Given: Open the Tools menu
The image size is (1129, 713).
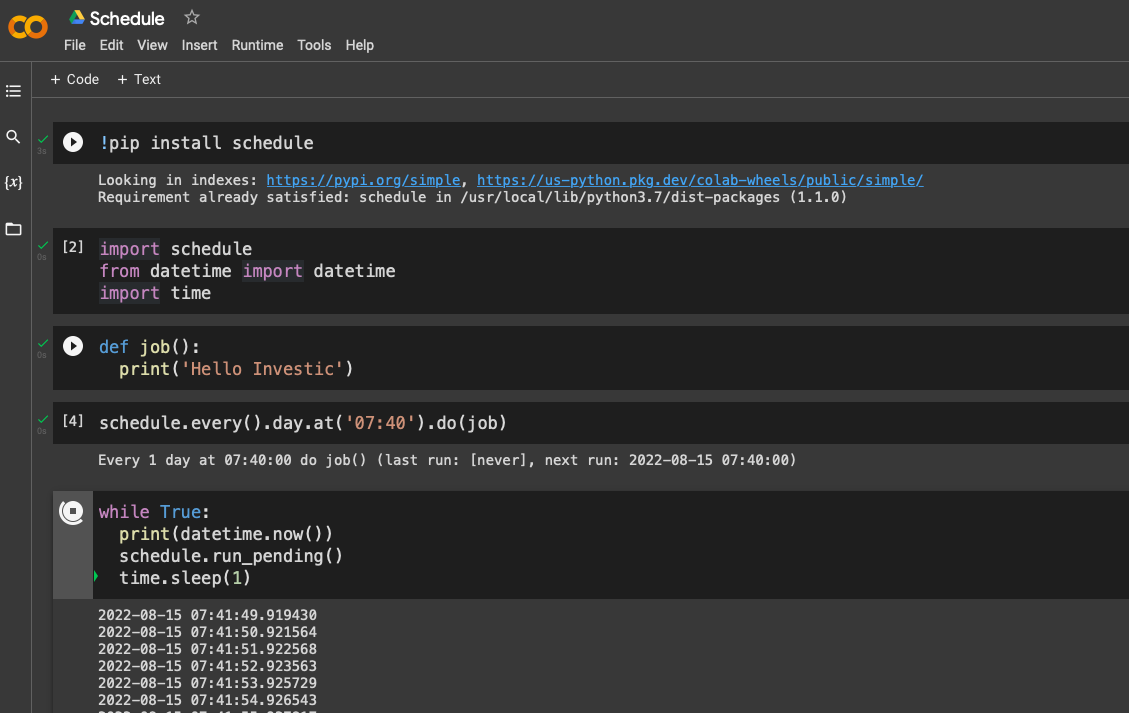Looking at the screenshot, I should point(314,45).
